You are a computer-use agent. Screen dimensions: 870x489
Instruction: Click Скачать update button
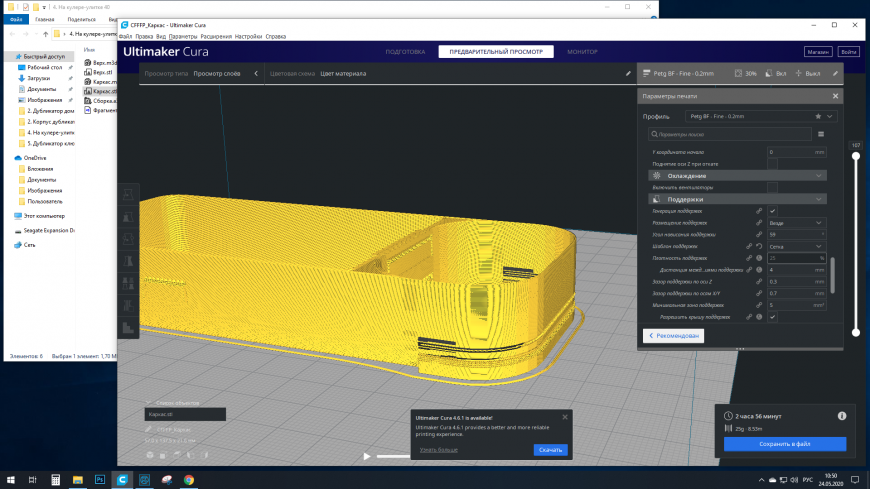[x=550, y=450]
